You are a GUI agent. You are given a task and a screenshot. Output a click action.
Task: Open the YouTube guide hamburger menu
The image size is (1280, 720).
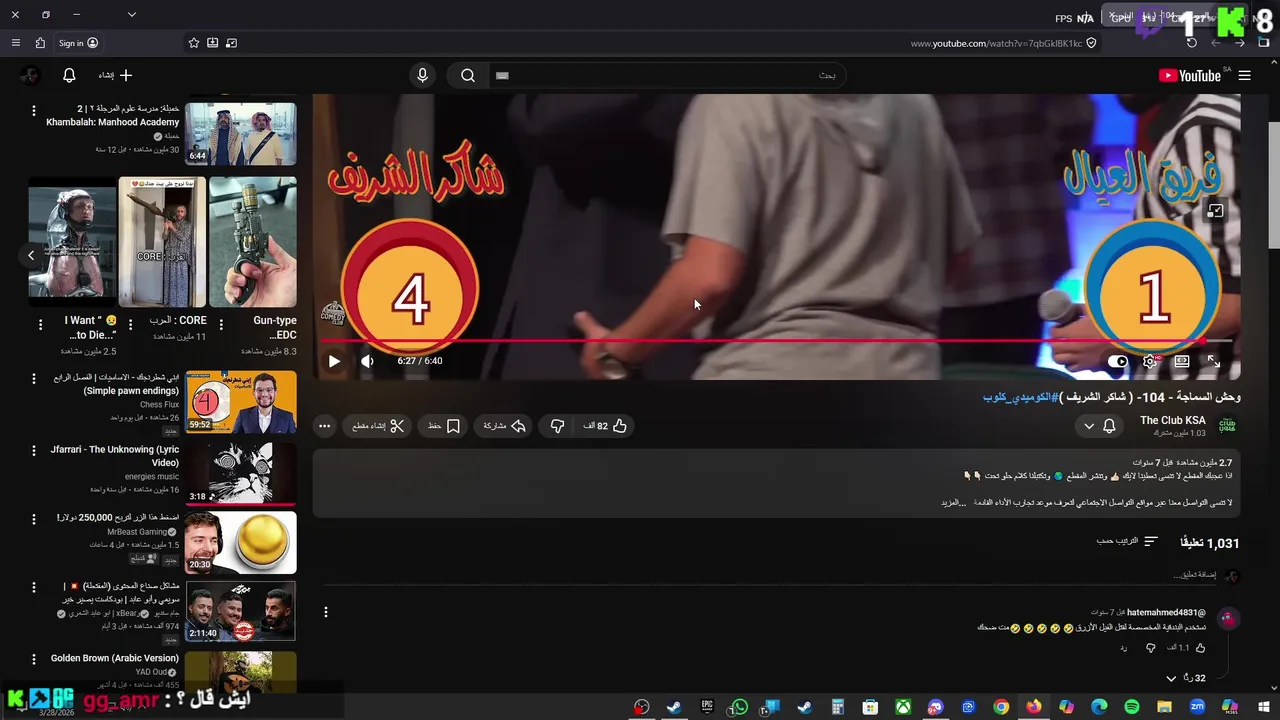pos(1244,76)
